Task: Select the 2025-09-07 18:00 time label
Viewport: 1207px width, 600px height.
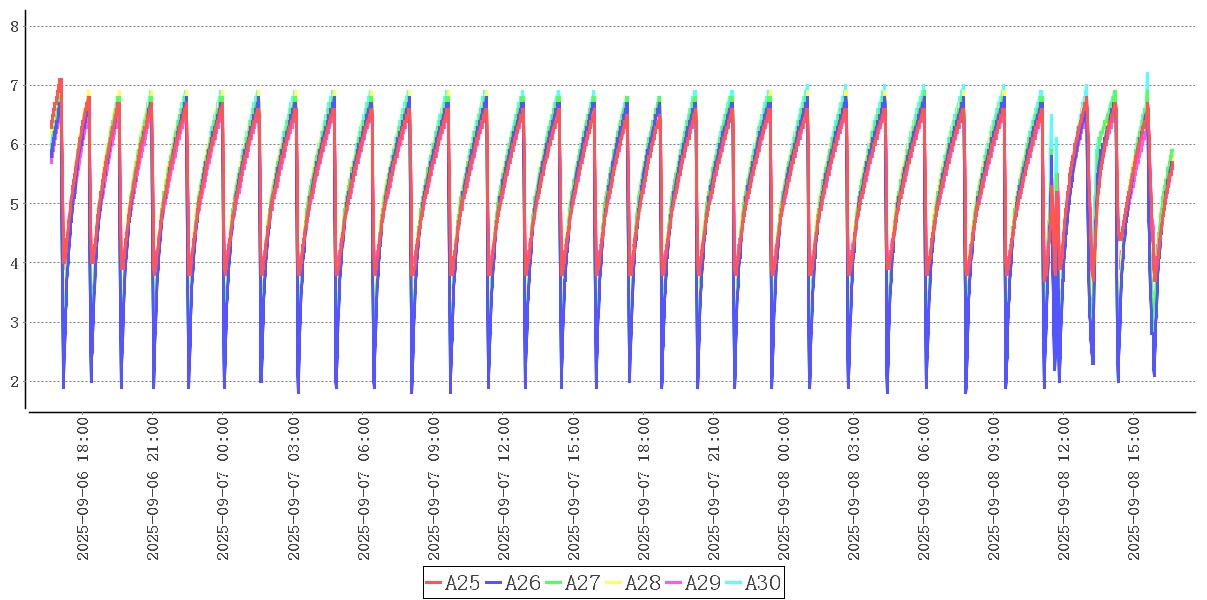Action: 644,489
